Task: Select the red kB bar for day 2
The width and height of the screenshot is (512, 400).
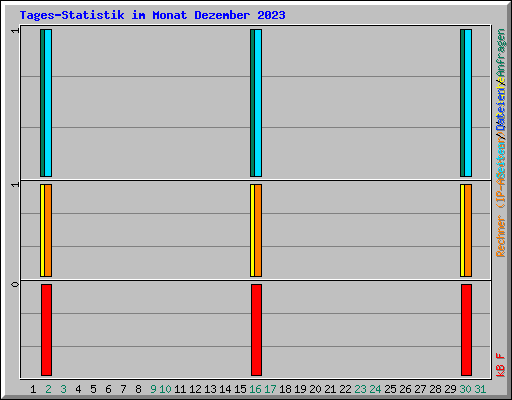Action: (46, 330)
